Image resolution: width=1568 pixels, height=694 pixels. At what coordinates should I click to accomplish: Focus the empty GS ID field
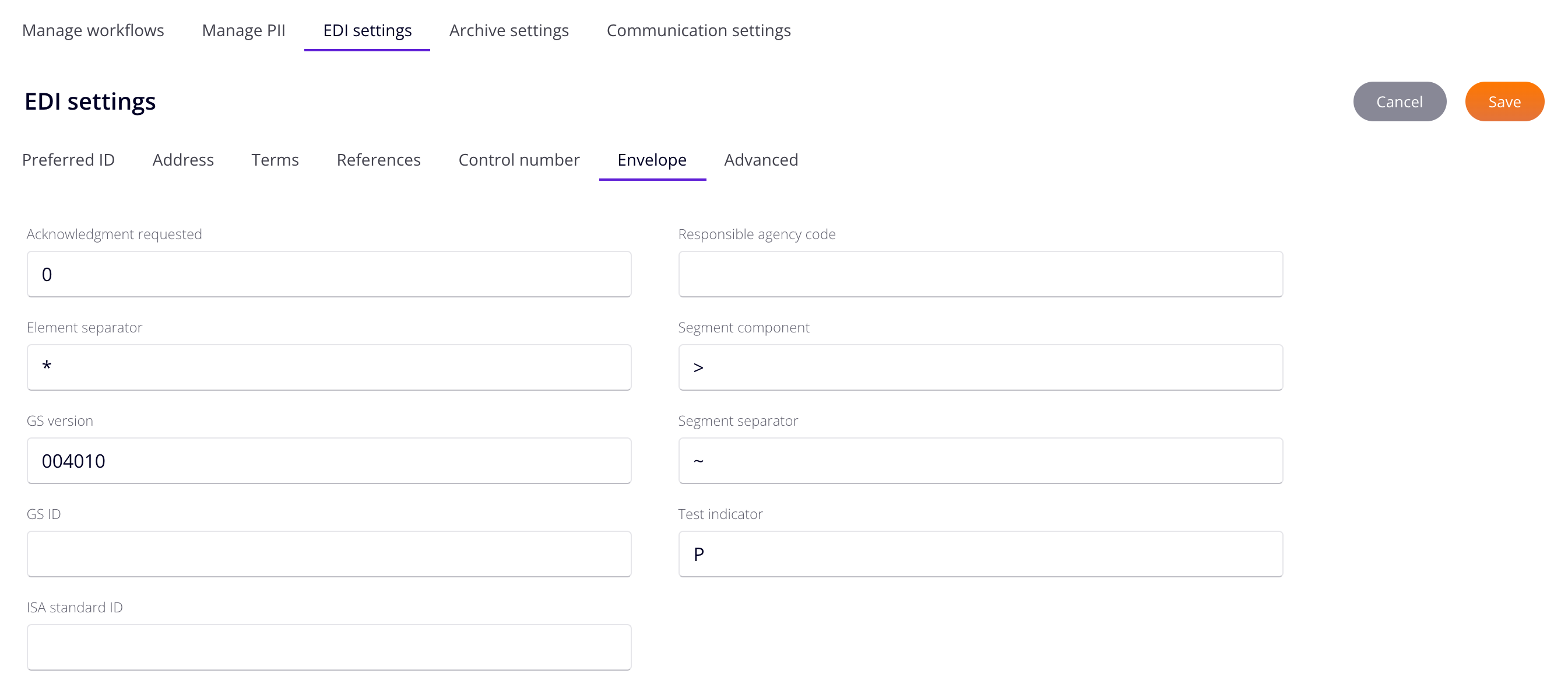point(329,554)
